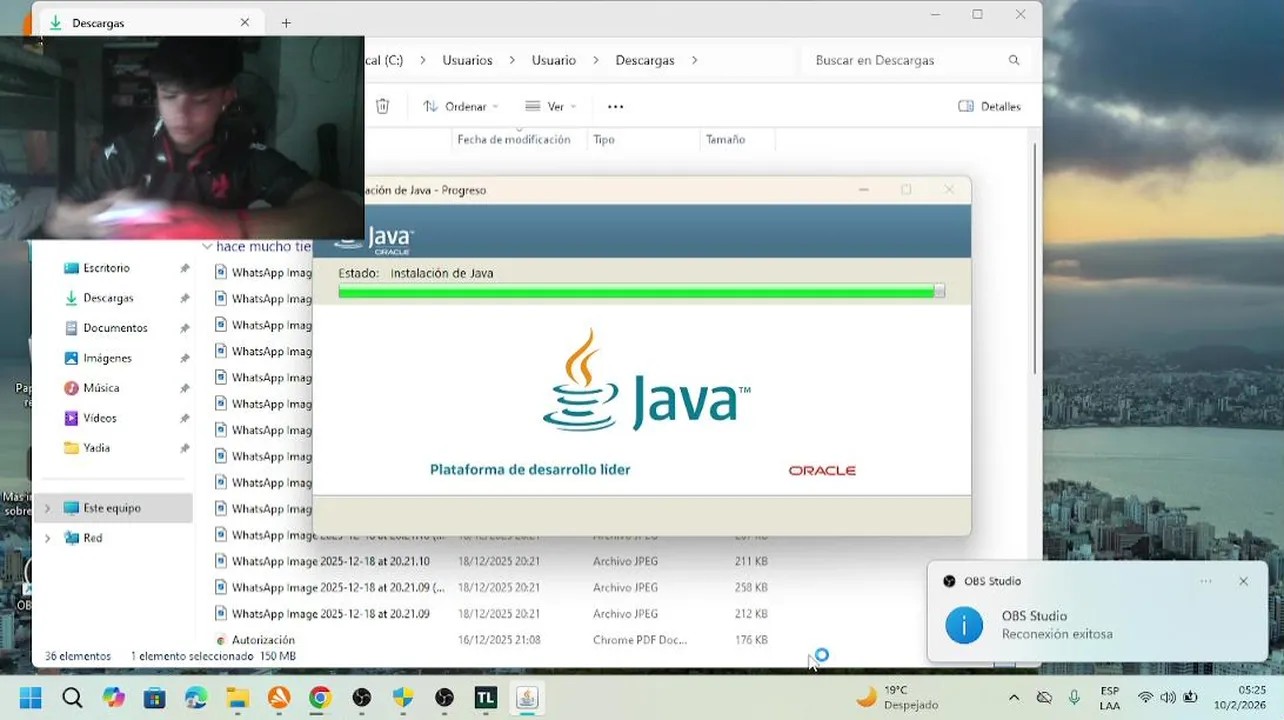The height and width of the screenshot is (720, 1284).
Task: Go to Usuarios in the breadcrumb
Action: [467, 60]
